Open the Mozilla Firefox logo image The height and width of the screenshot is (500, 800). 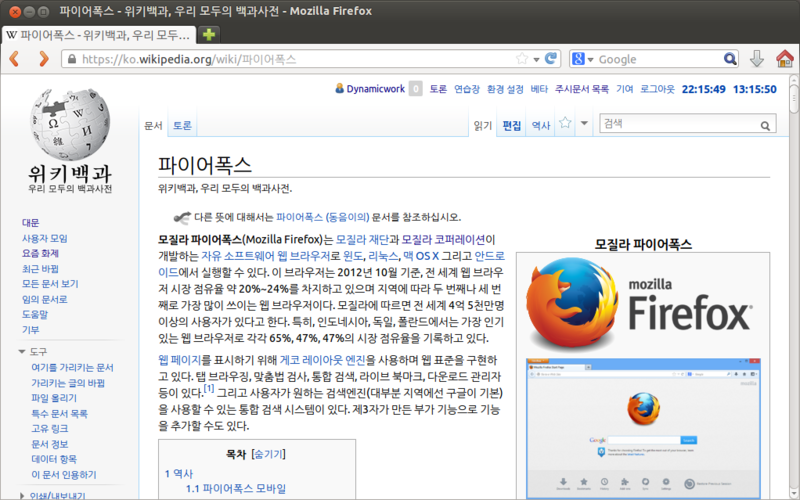tap(642, 305)
